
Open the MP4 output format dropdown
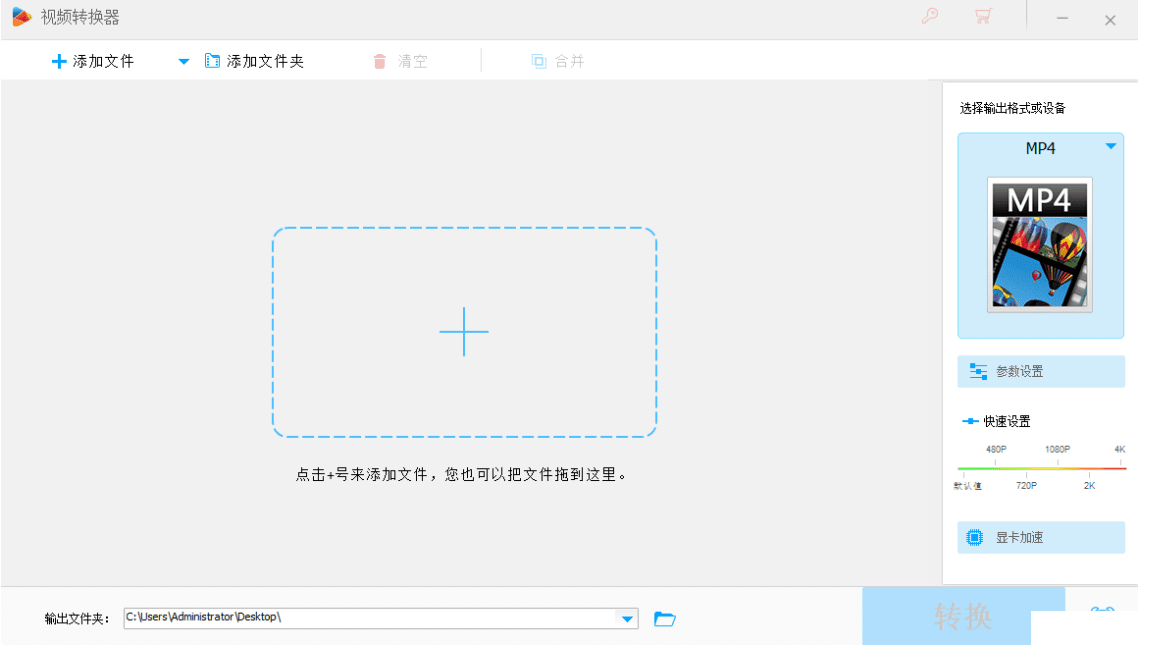(1111, 147)
